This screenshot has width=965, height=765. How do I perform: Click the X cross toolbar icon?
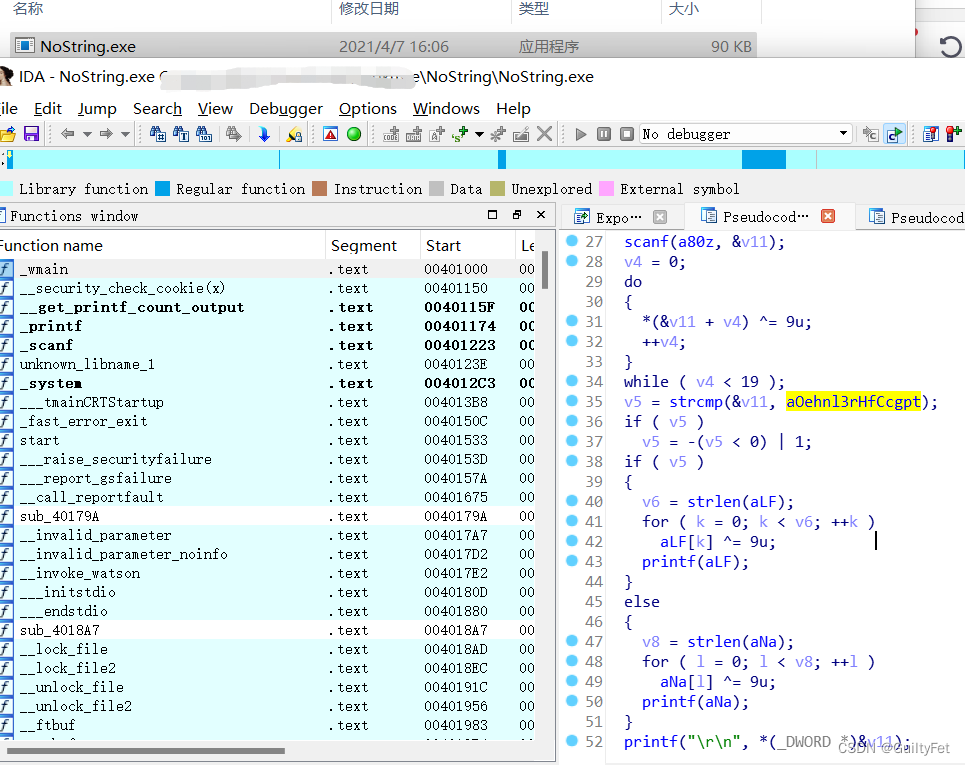545,134
